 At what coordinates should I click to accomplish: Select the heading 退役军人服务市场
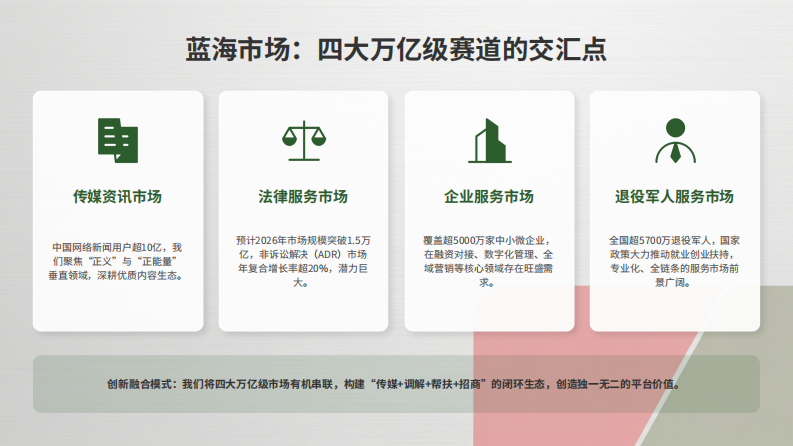(x=675, y=196)
